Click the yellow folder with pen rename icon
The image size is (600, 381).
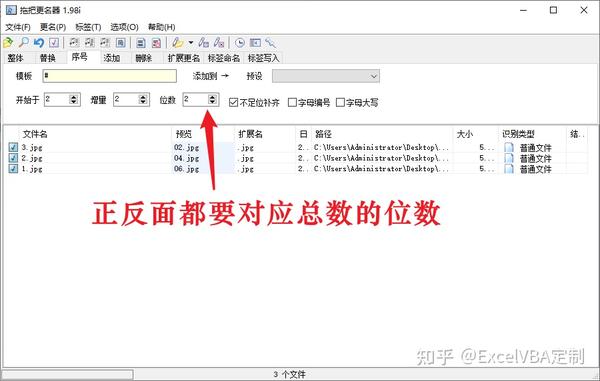[178, 43]
